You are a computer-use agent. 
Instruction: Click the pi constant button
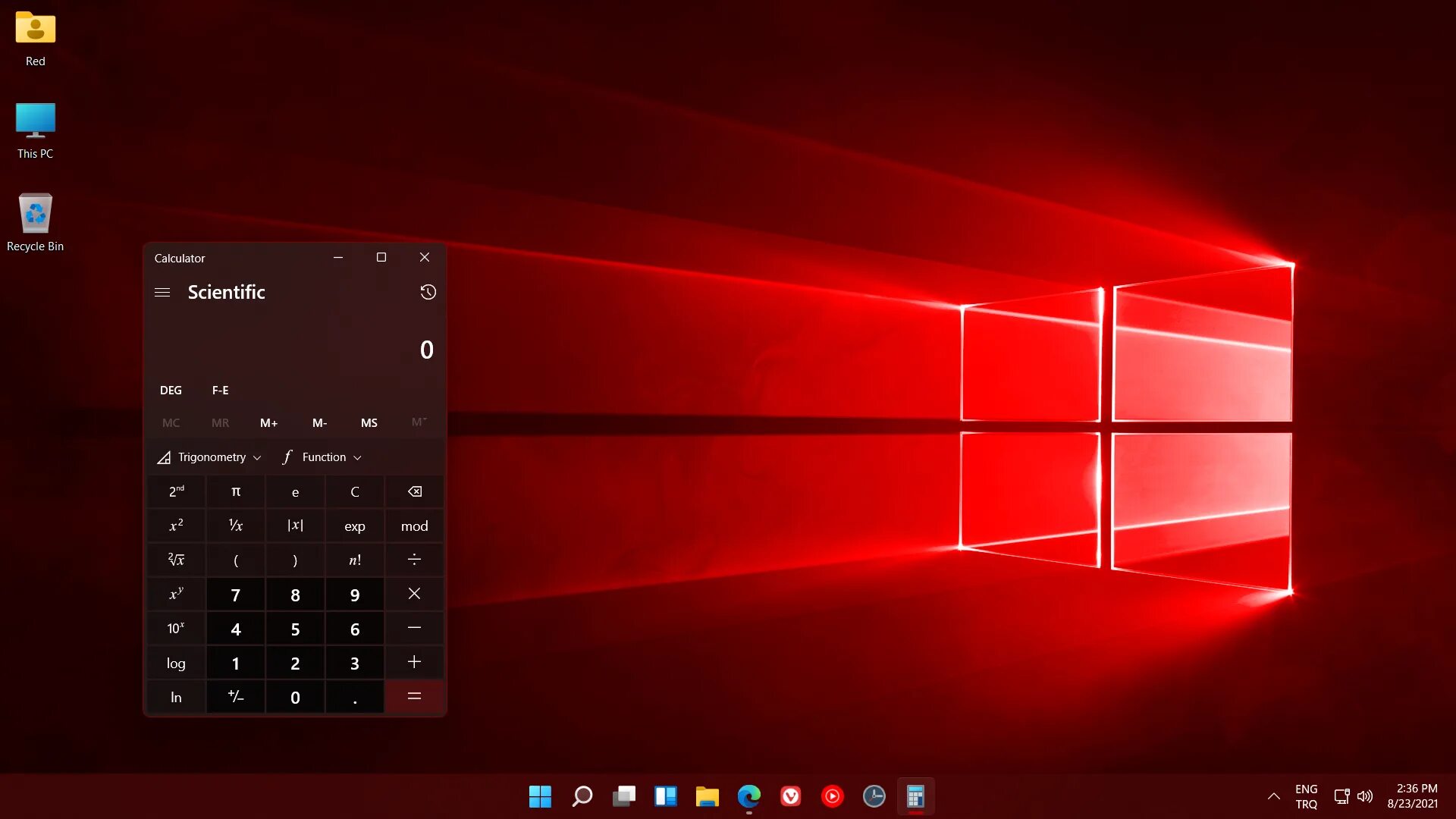point(236,491)
